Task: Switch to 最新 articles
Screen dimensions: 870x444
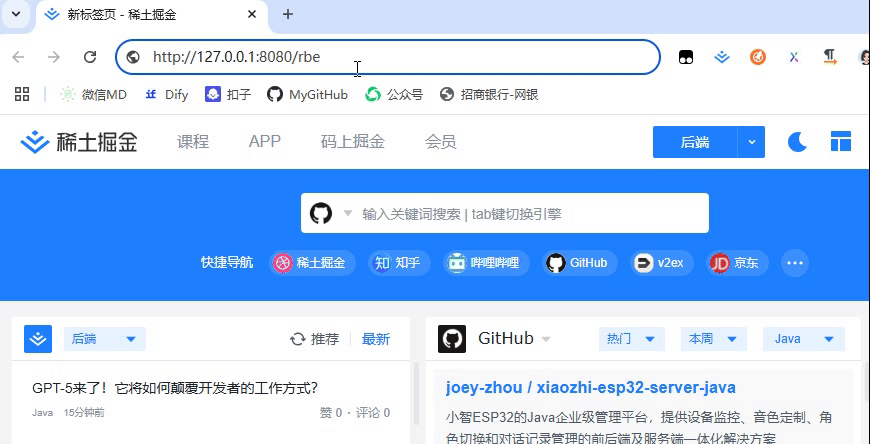Action: click(x=376, y=339)
